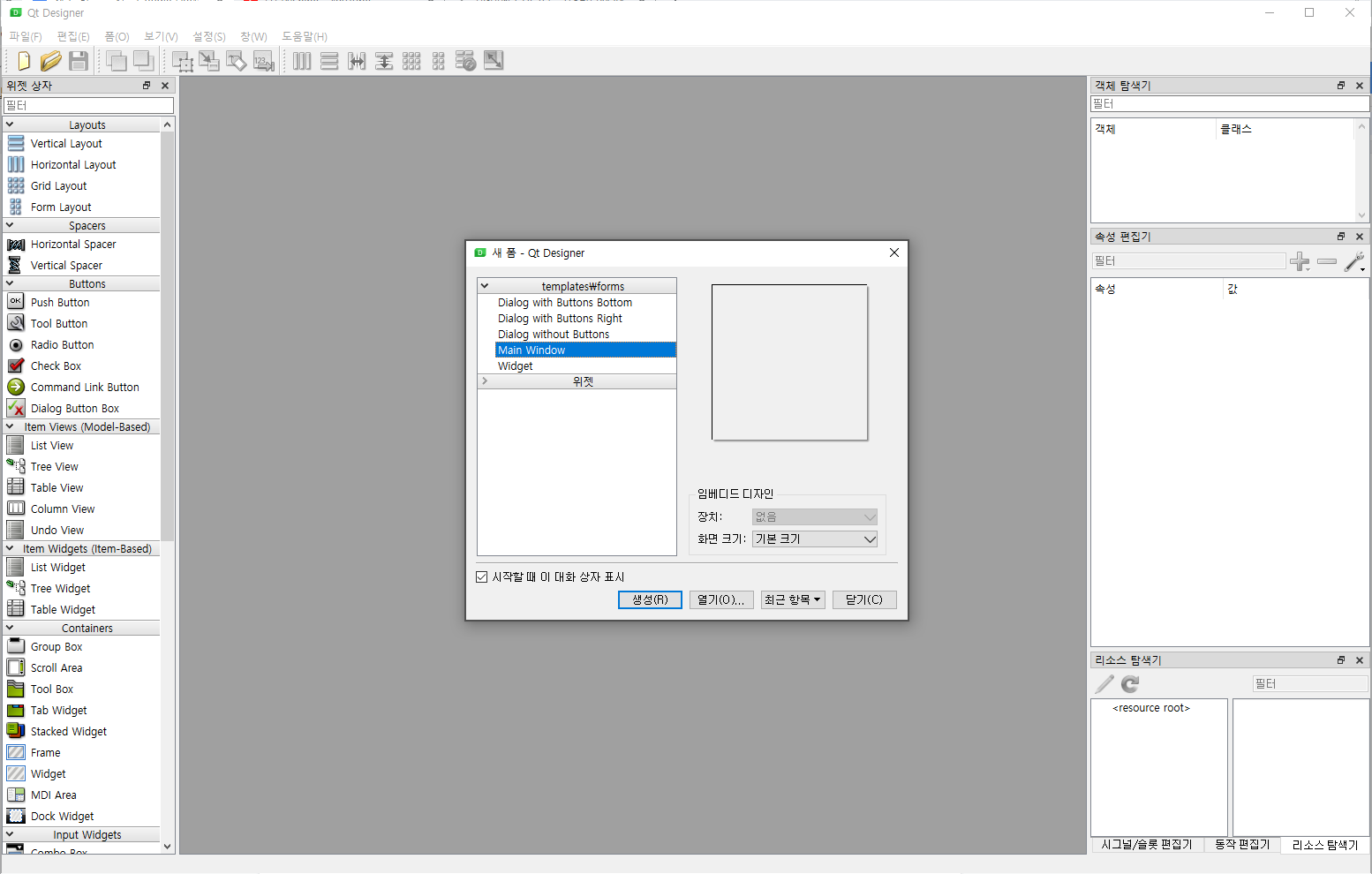This screenshot has height=874, width=1372.
Task: Open the 파일(F) menu
Action: point(25,36)
